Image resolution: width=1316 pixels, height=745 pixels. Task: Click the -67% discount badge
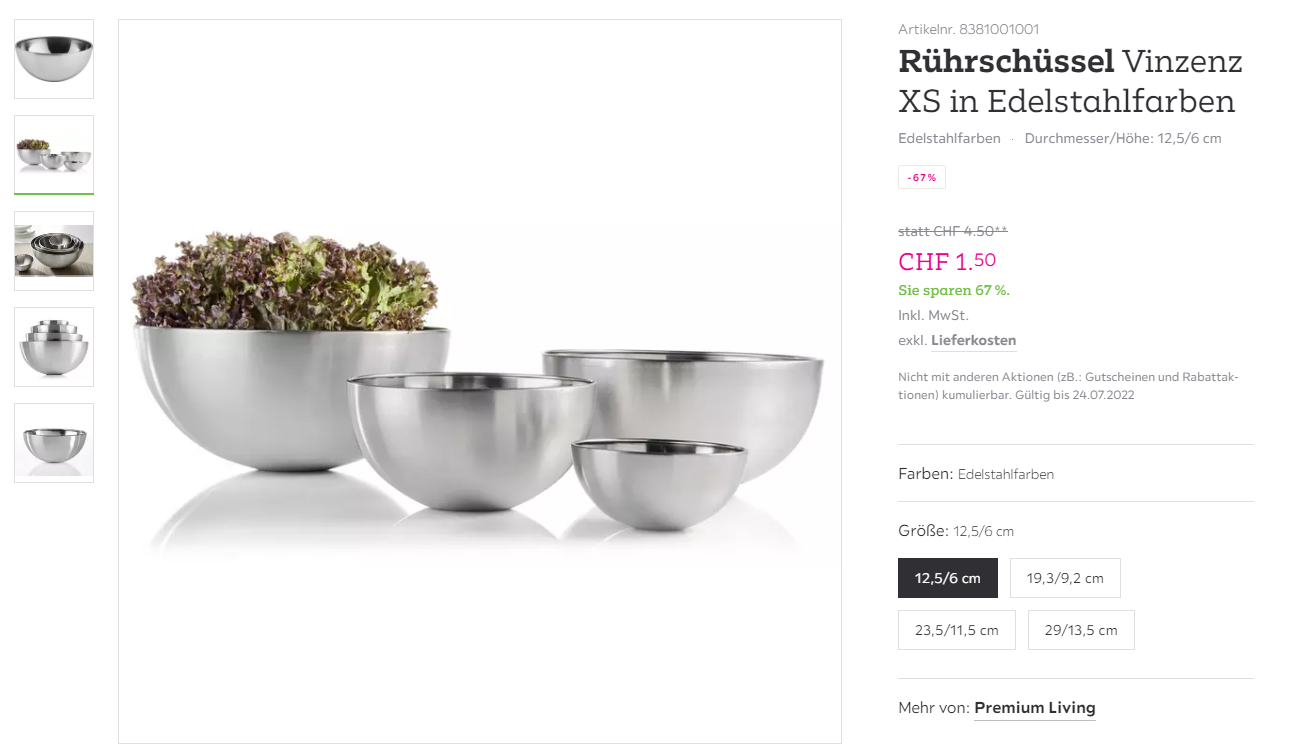pos(922,177)
